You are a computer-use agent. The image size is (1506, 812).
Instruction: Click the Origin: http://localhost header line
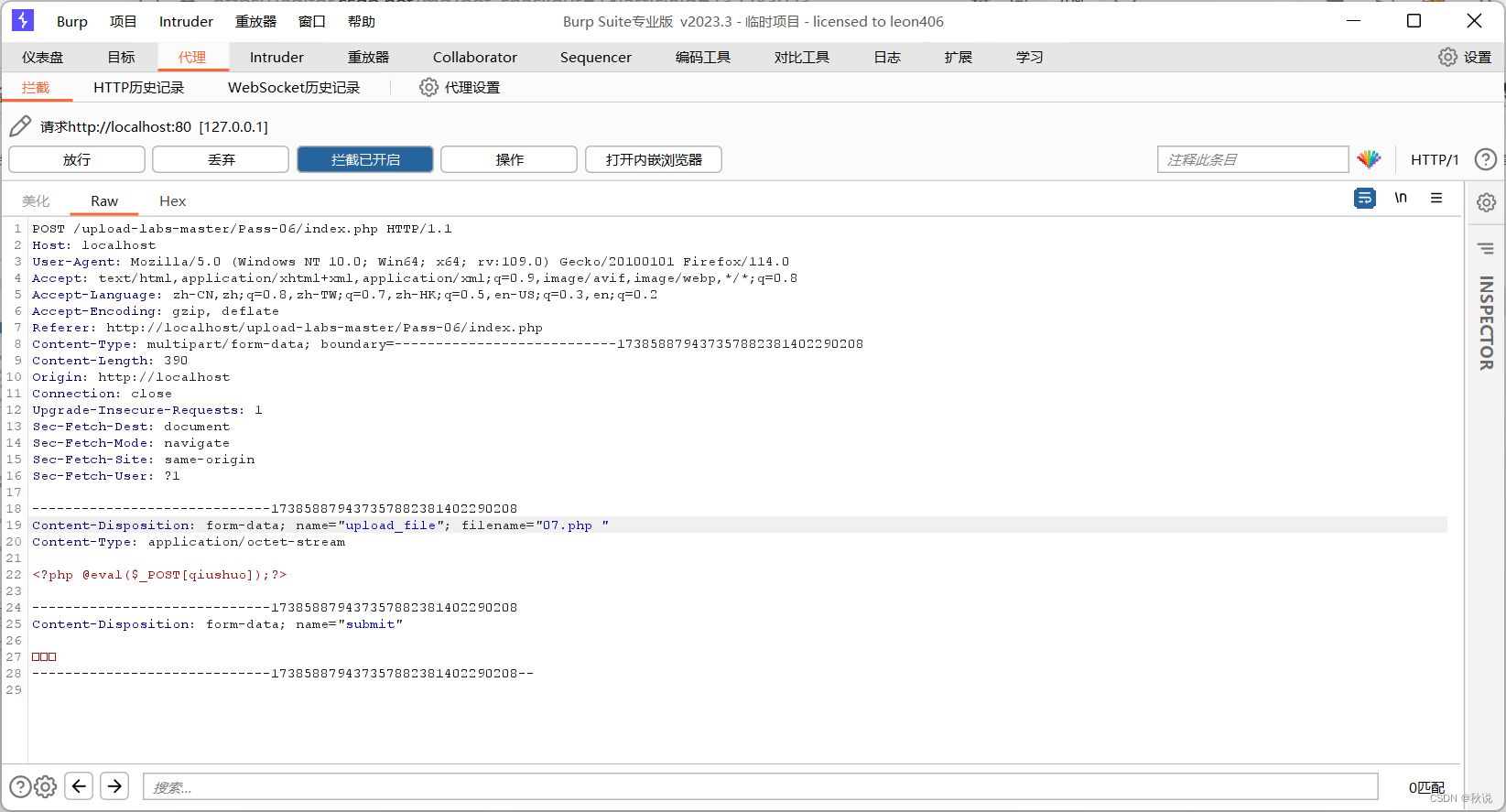point(131,377)
